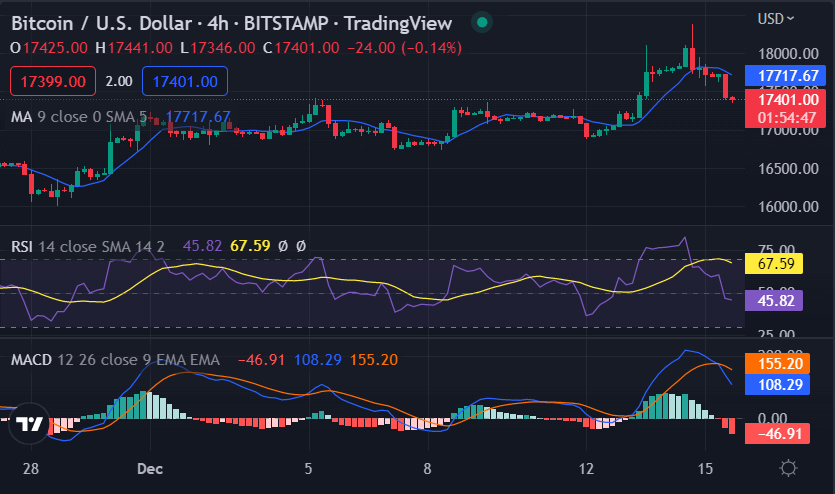This screenshot has height=494, width=835.
Task: Click the 5 date on time axis
Action: coord(308,469)
